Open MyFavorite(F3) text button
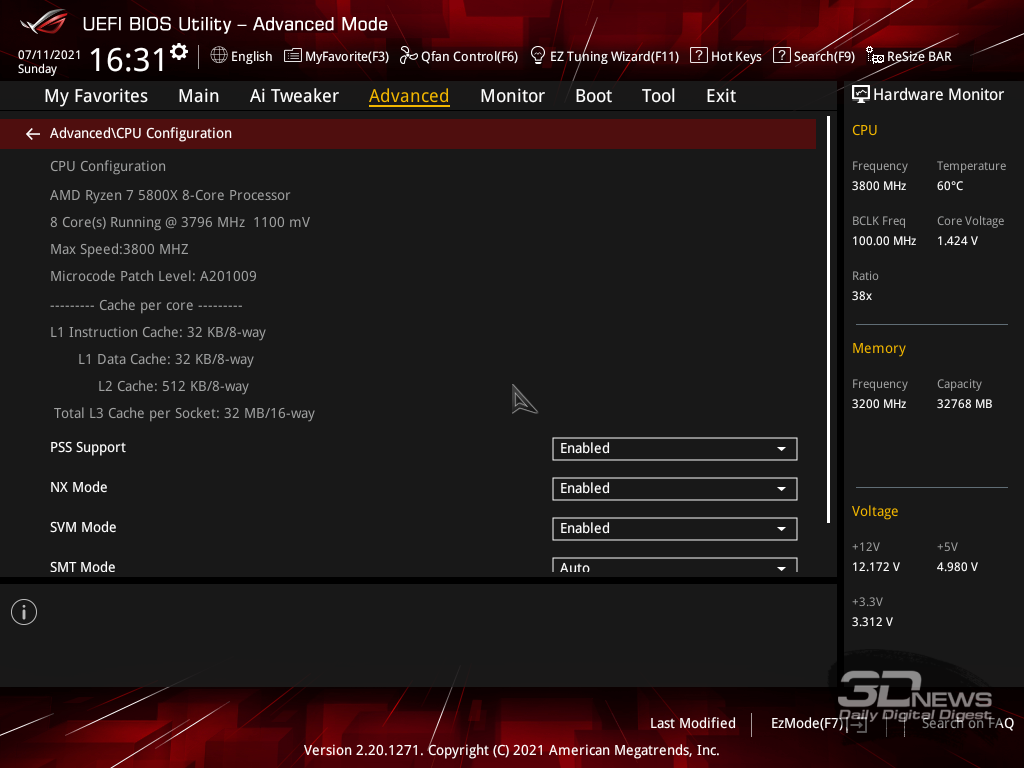This screenshot has height=768, width=1024. coord(347,57)
